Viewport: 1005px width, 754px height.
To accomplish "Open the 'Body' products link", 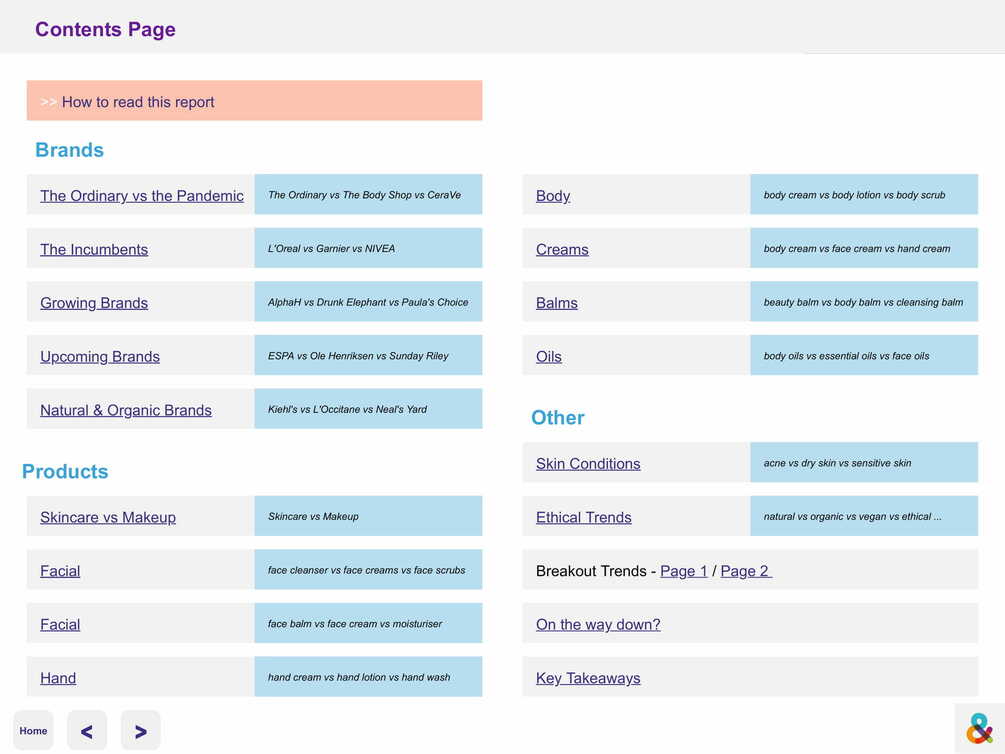I will [x=553, y=196].
